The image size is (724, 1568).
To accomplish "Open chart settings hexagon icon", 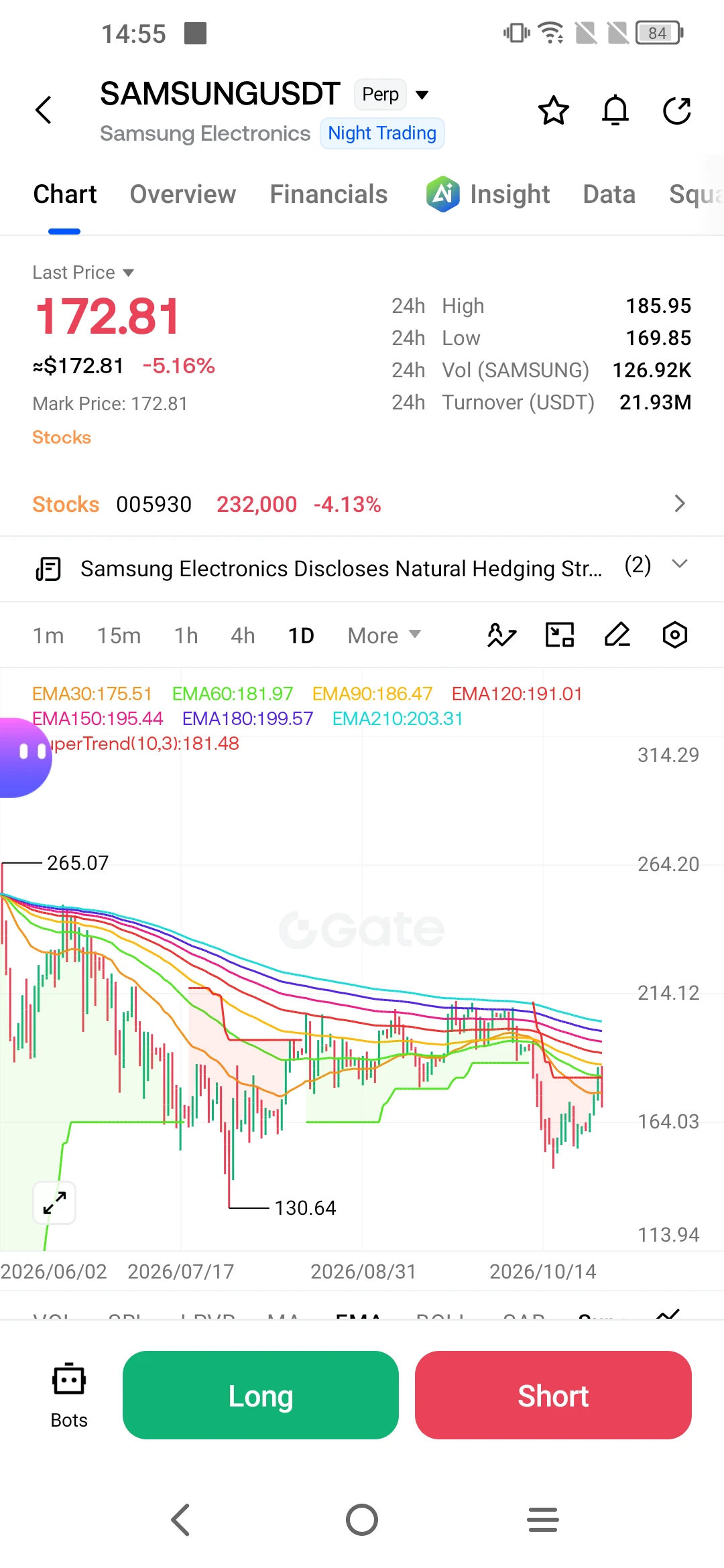I will [675, 635].
